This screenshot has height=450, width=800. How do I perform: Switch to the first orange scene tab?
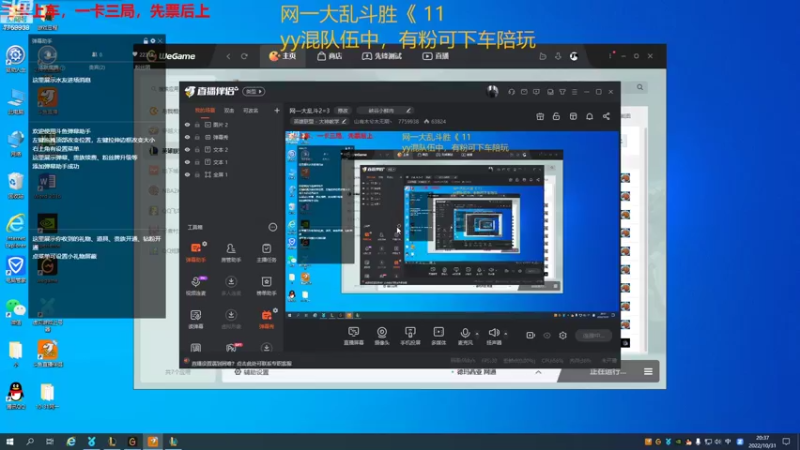point(205,110)
